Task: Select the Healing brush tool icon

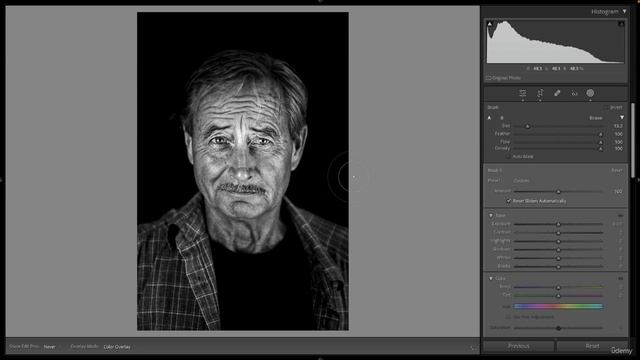Action: pos(557,93)
